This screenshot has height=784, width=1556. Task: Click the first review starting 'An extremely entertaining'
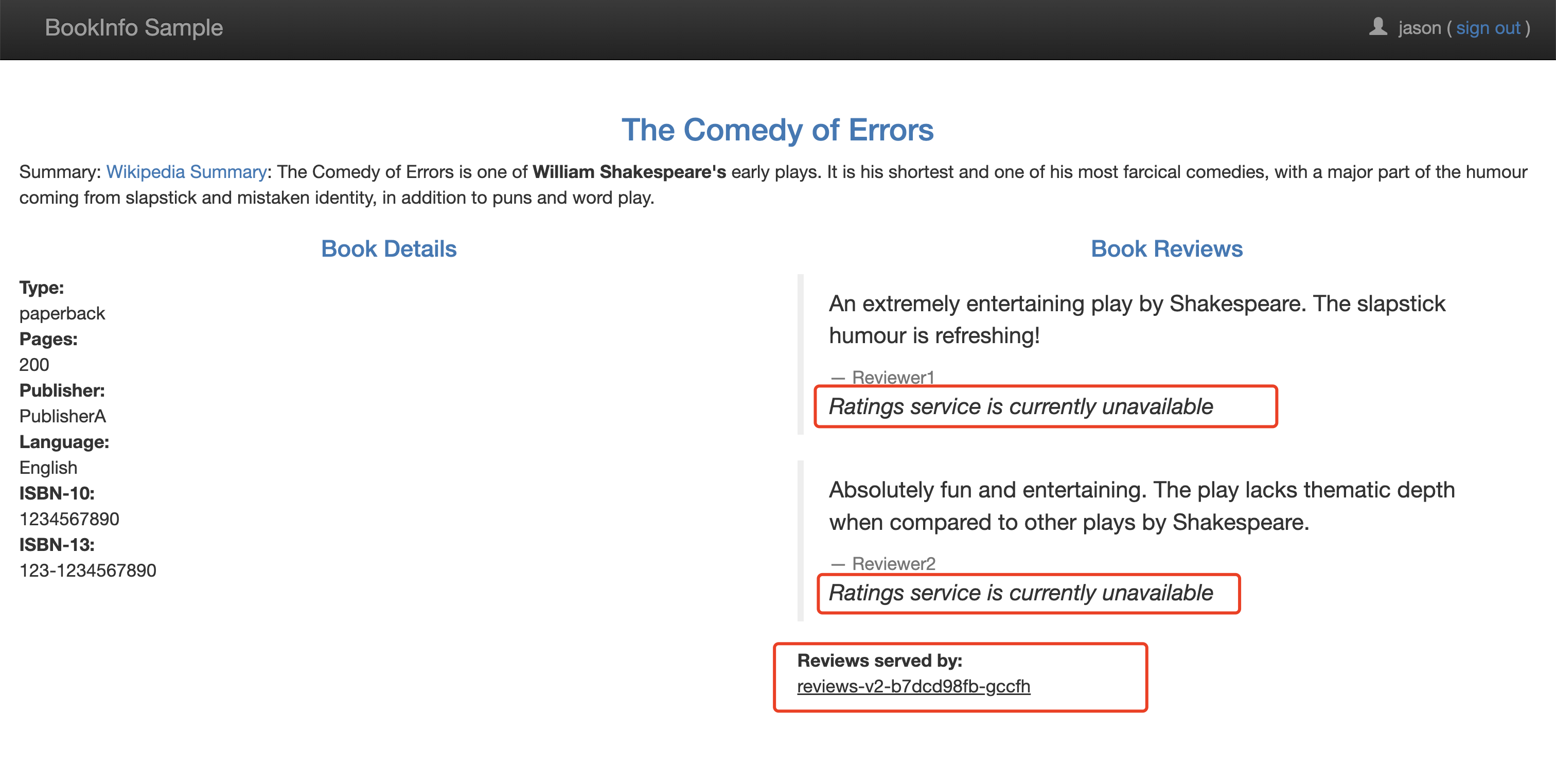1137,319
